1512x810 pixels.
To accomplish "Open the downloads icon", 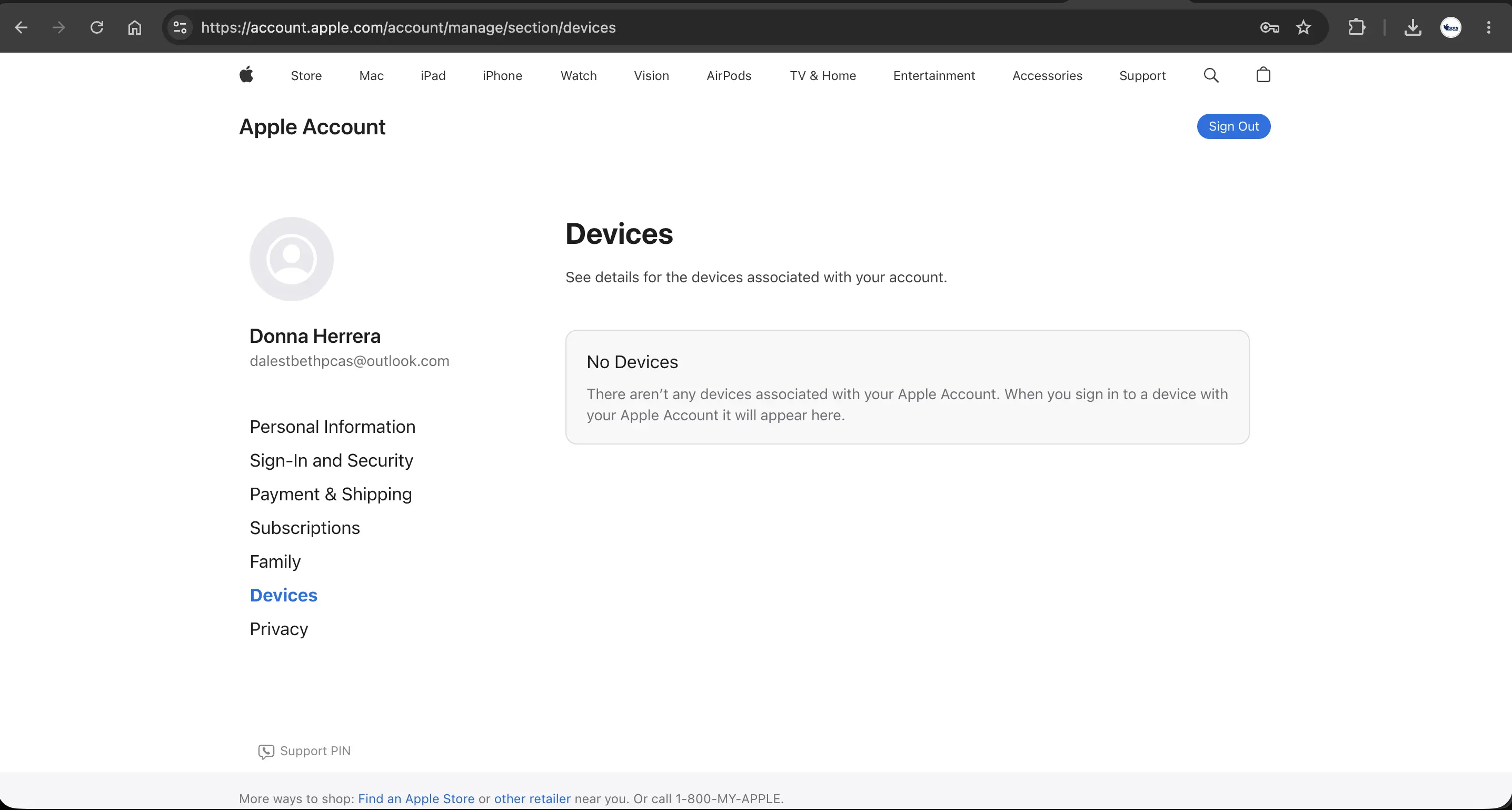I will 1413,27.
